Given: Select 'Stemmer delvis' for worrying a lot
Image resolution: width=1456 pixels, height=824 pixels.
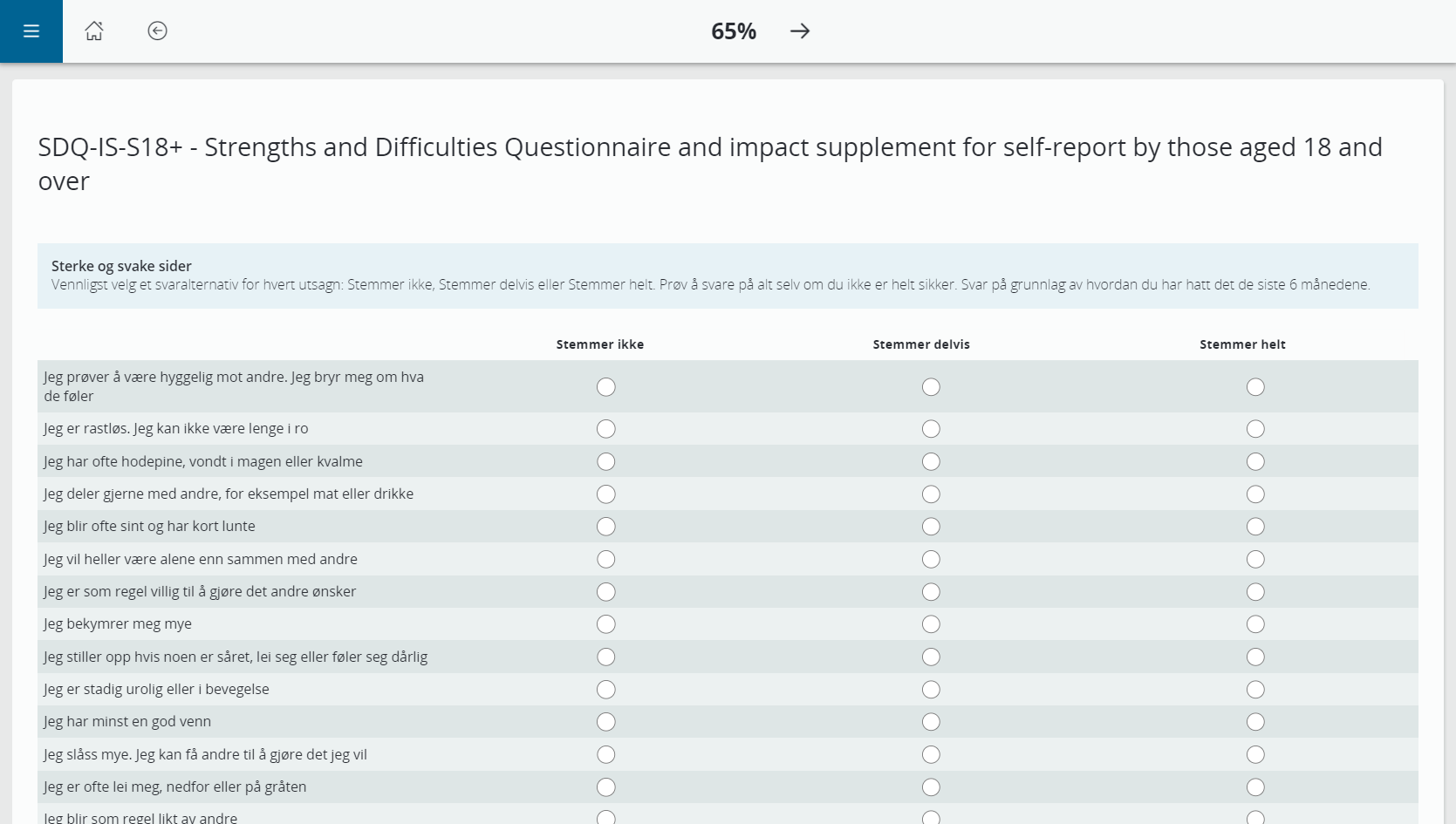Looking at the screenshot, I should [x=930, y=623].
